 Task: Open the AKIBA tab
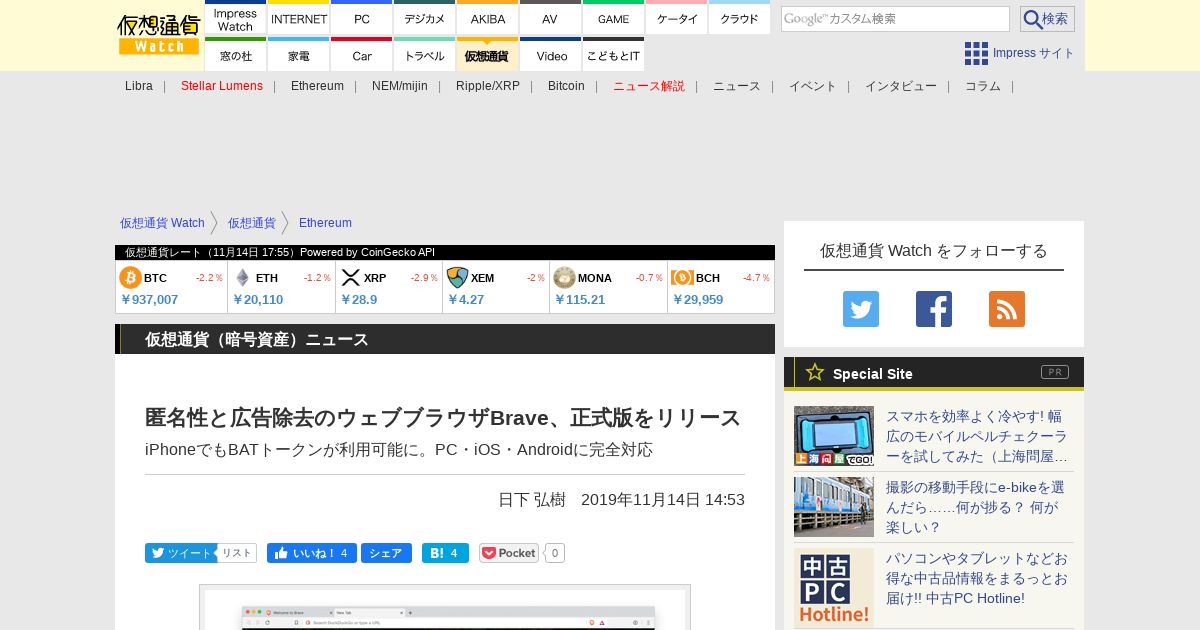click(488, 19)
